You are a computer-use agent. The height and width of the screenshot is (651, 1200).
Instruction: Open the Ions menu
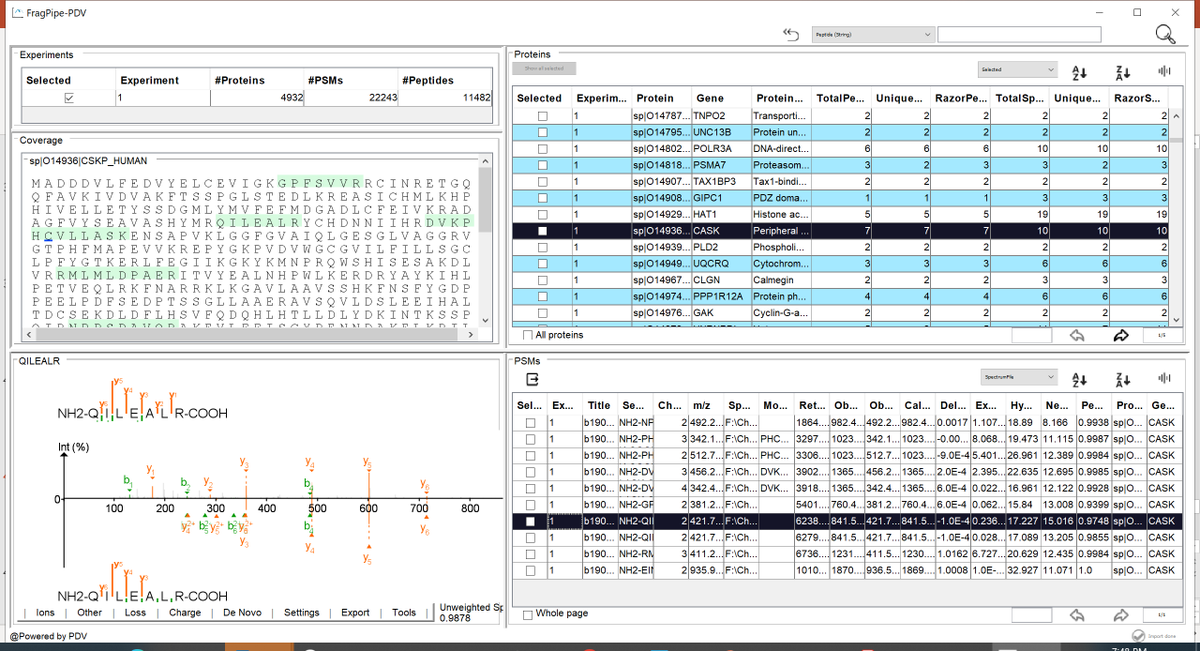tap(45, 613)
